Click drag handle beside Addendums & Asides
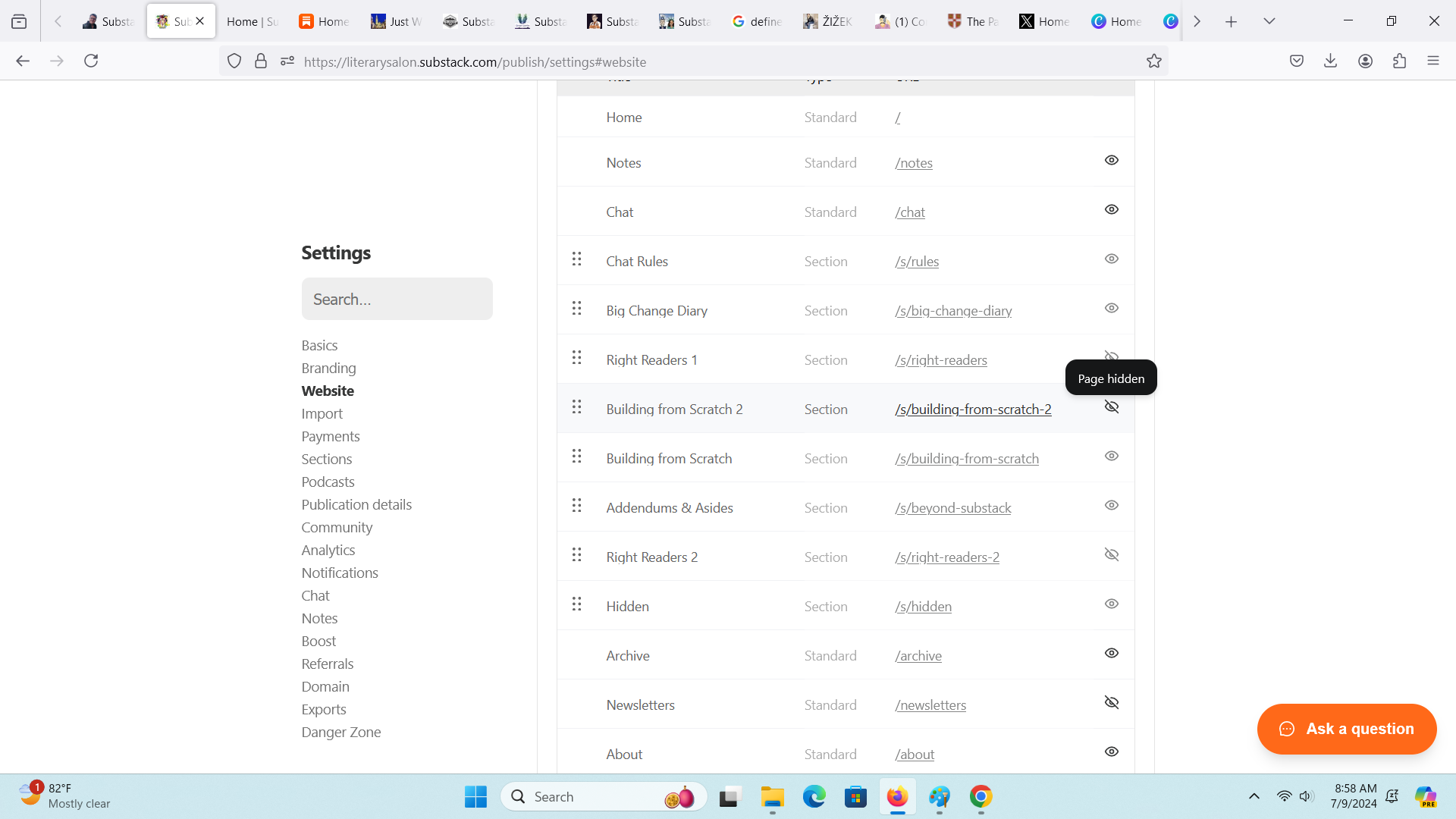Viewport: 1456px width, 819px height. [576, 506]
